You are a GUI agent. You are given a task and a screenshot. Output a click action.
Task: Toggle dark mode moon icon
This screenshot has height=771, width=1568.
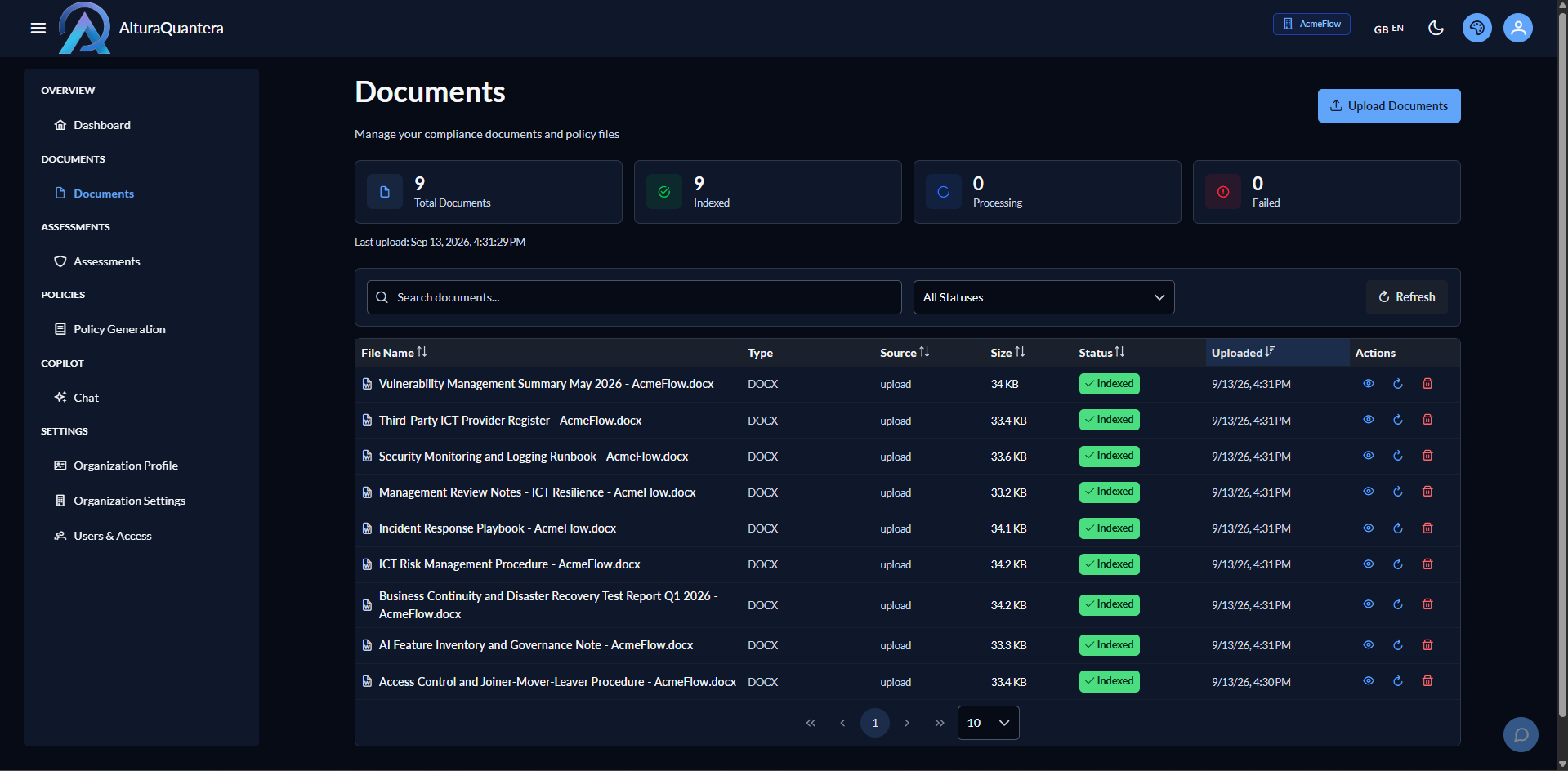(1436, 28)
